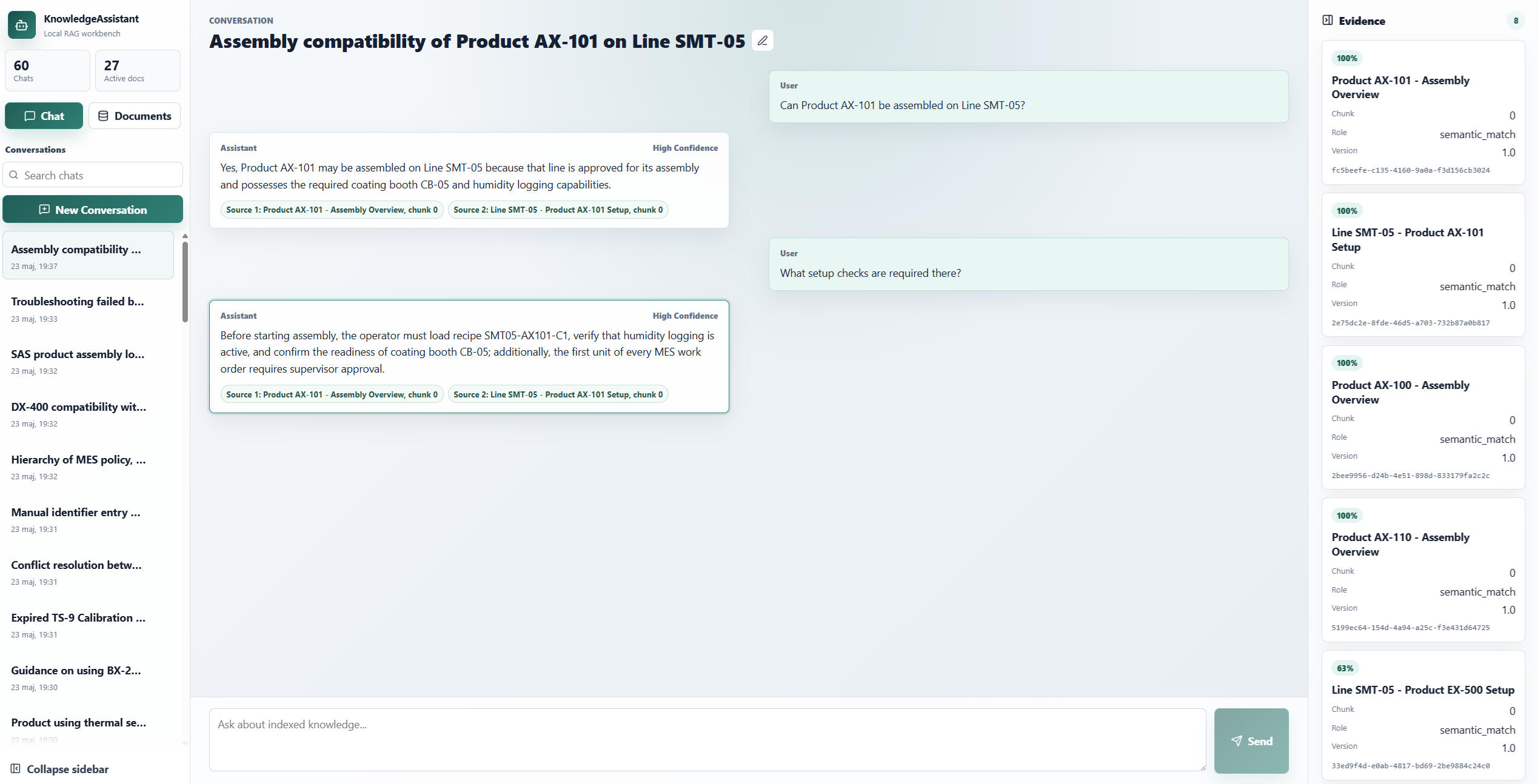1538x784 pixels.
Task: Switch to the Documents tab
Action: [x=135, y=116]
